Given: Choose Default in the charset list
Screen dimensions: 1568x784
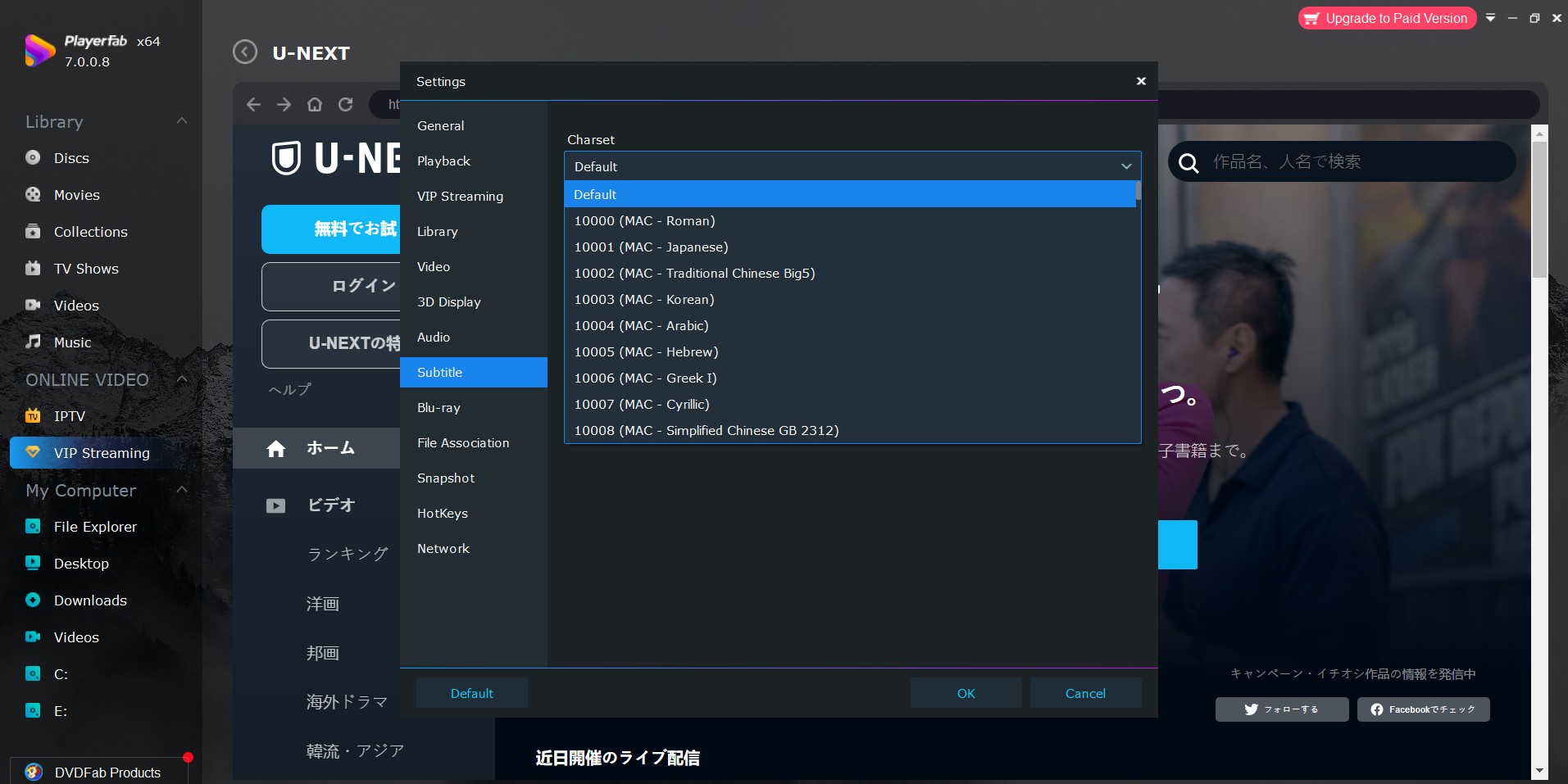Looking at the screenshot, I should point(850,194).
